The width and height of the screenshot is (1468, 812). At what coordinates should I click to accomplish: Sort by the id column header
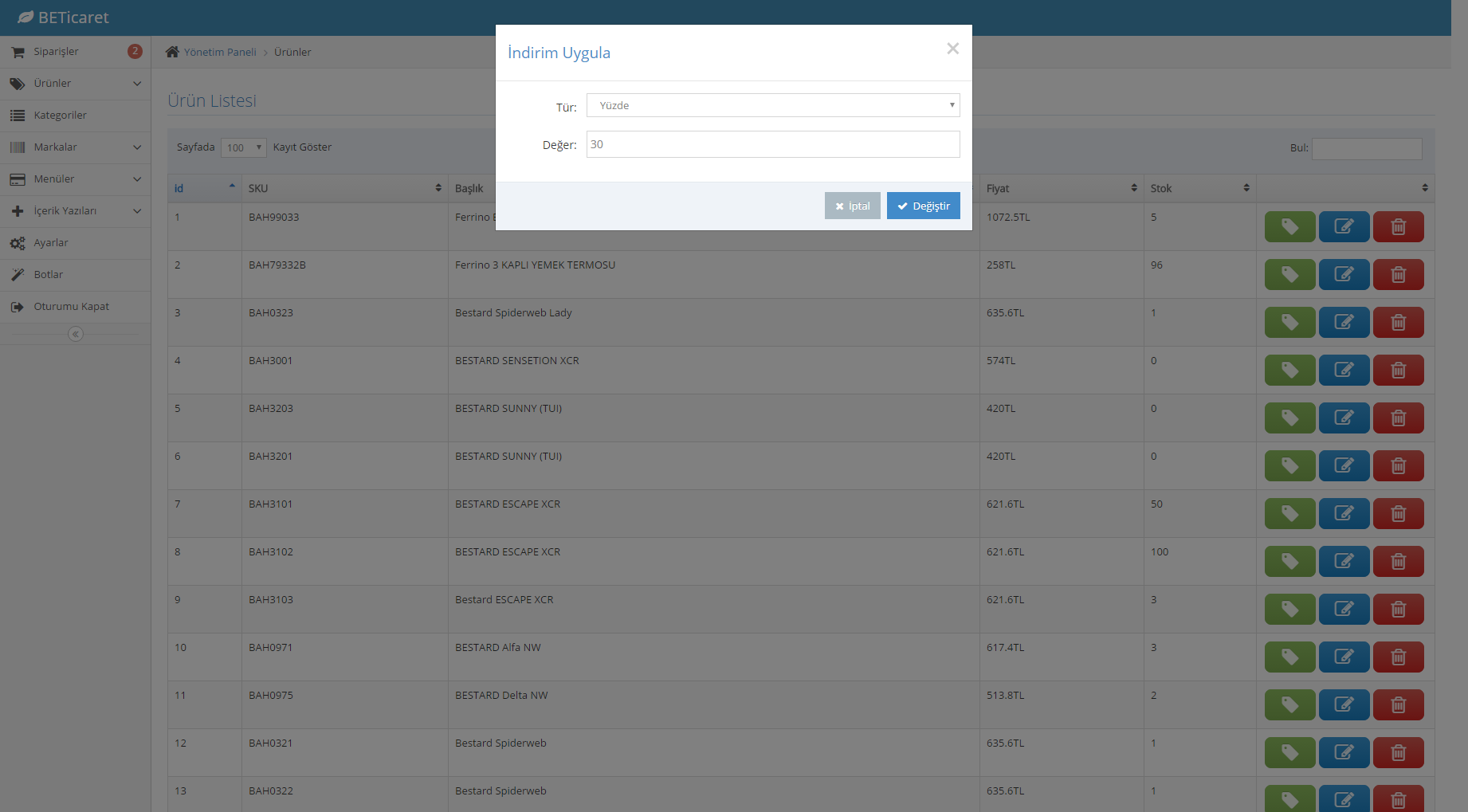(204, 188)
